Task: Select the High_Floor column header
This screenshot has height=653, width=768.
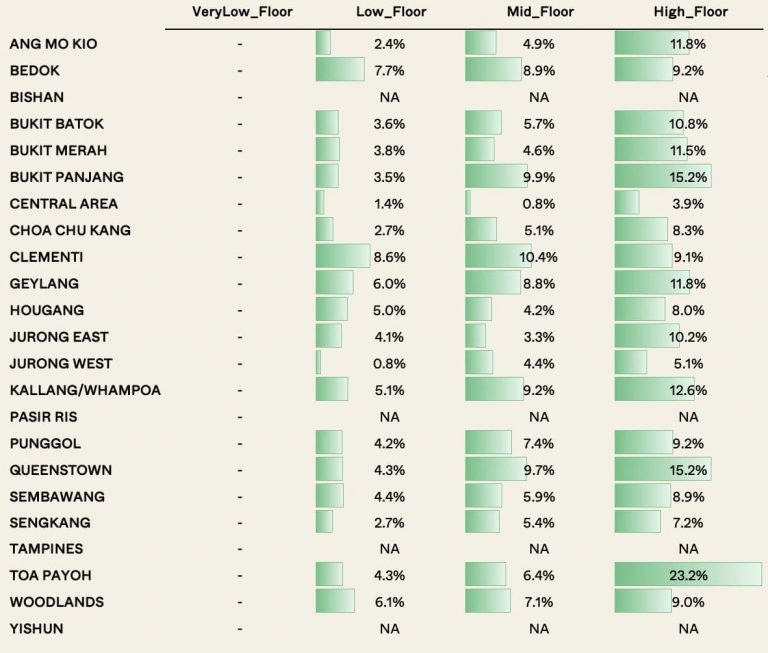Action: 688,12
